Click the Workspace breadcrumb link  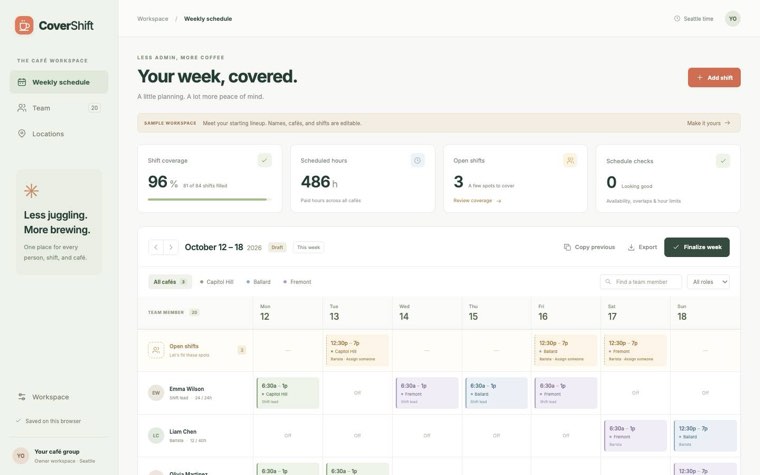(x=153, y=19)
